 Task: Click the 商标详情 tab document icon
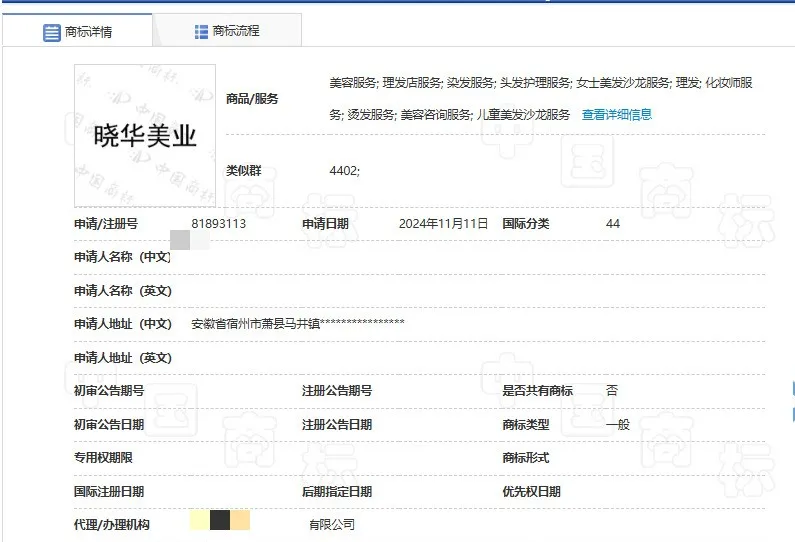click(52, 32)
